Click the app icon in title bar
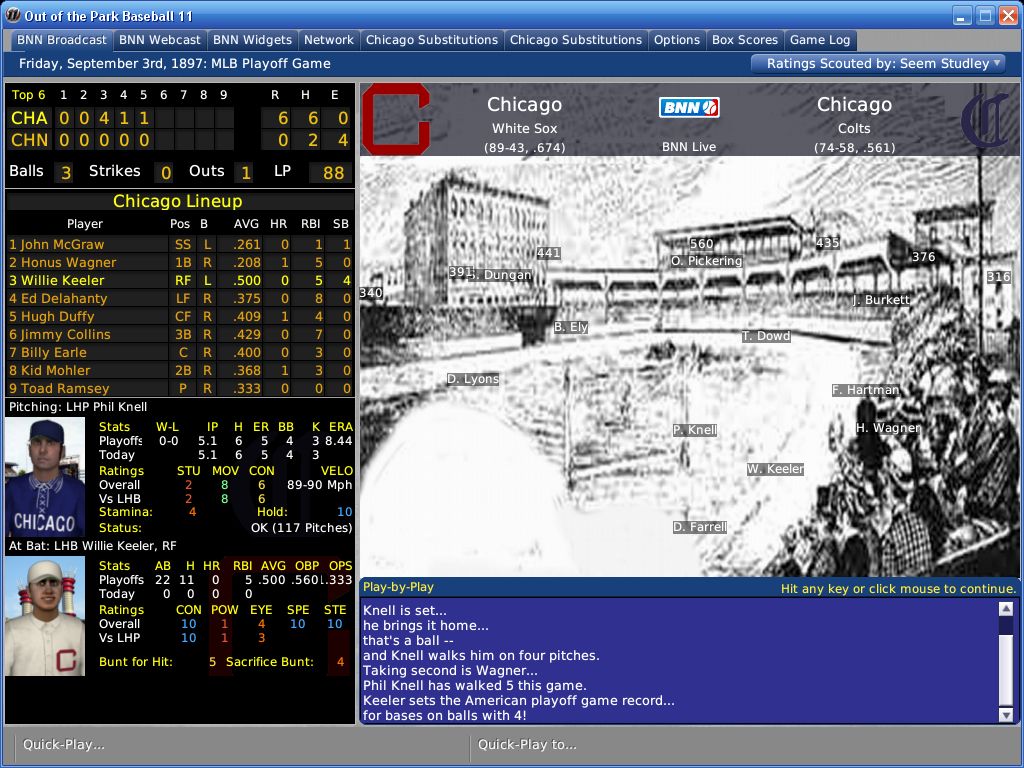1024x768 pixels. click(x=13, y=16)
